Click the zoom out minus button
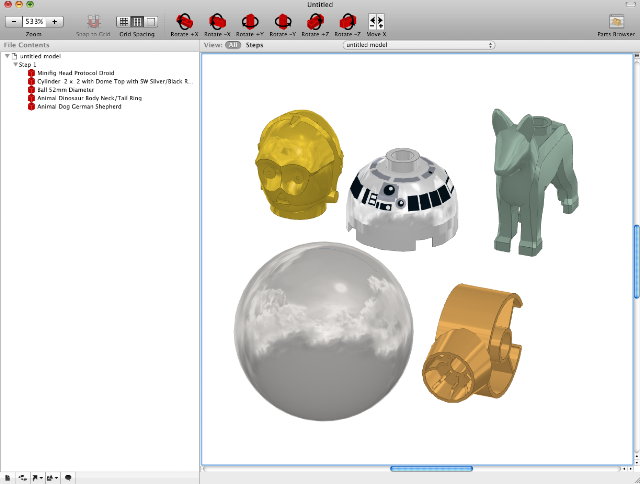 pyautogui.click(x=14, y=22)
